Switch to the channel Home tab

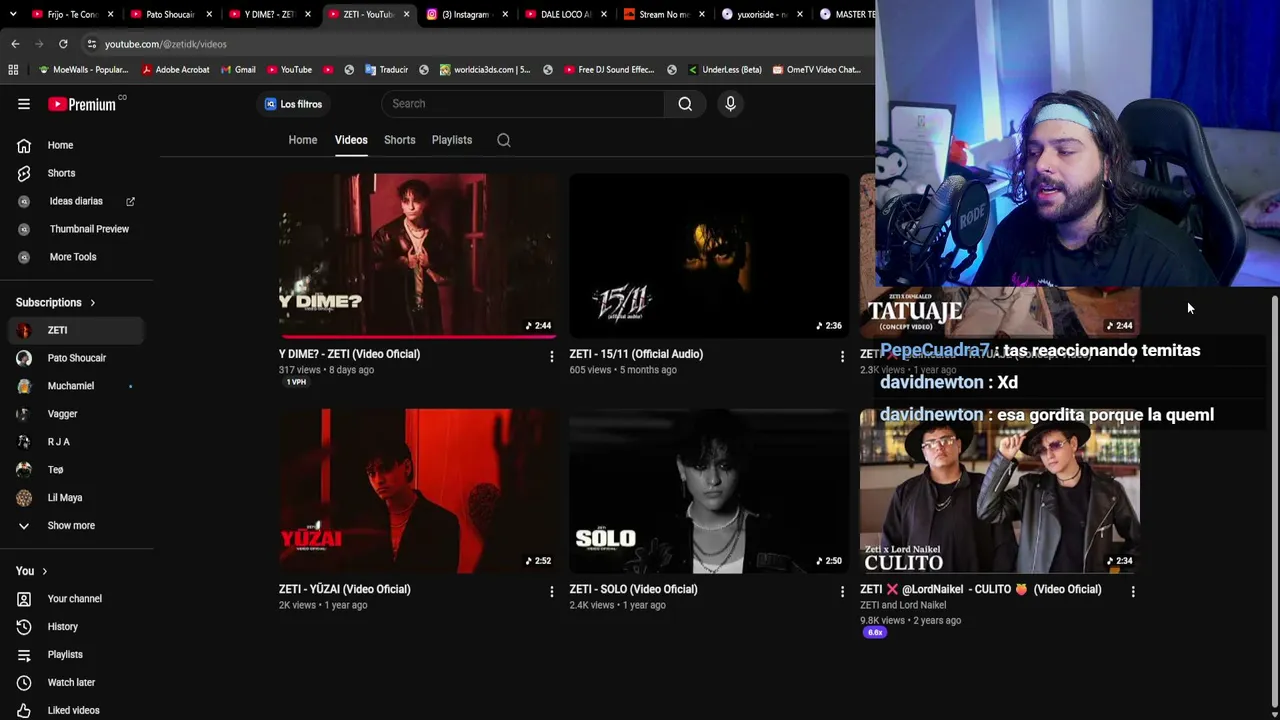[303, 140]
